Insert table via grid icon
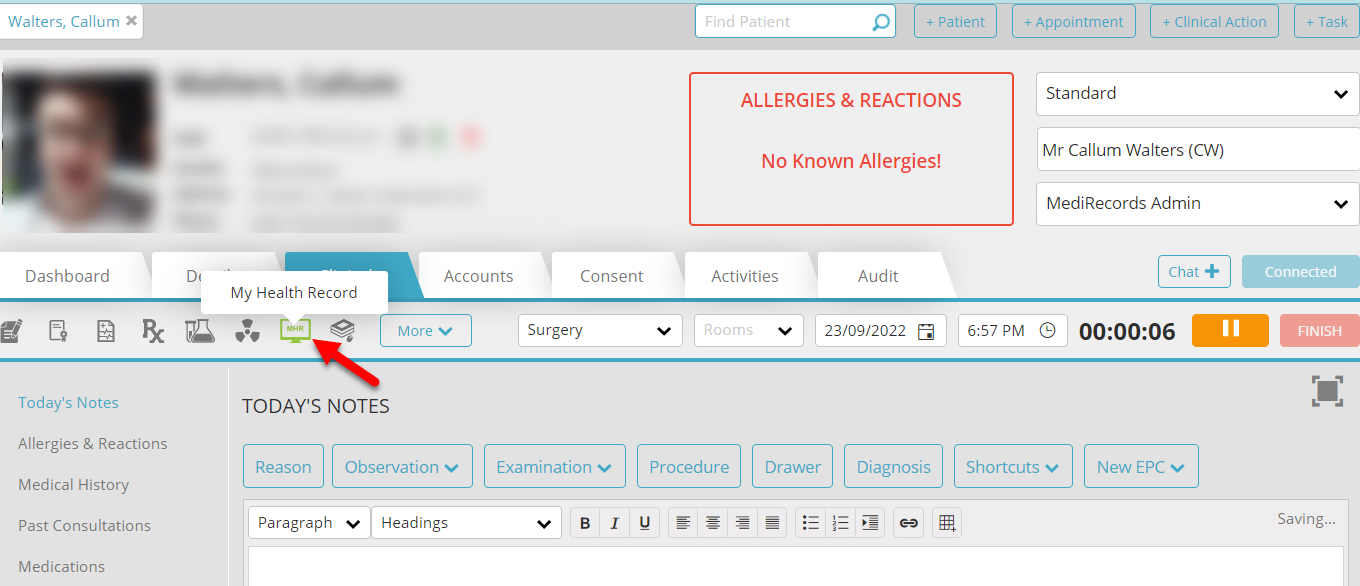The image size is (1360, 586). click(x=947, y=522)
